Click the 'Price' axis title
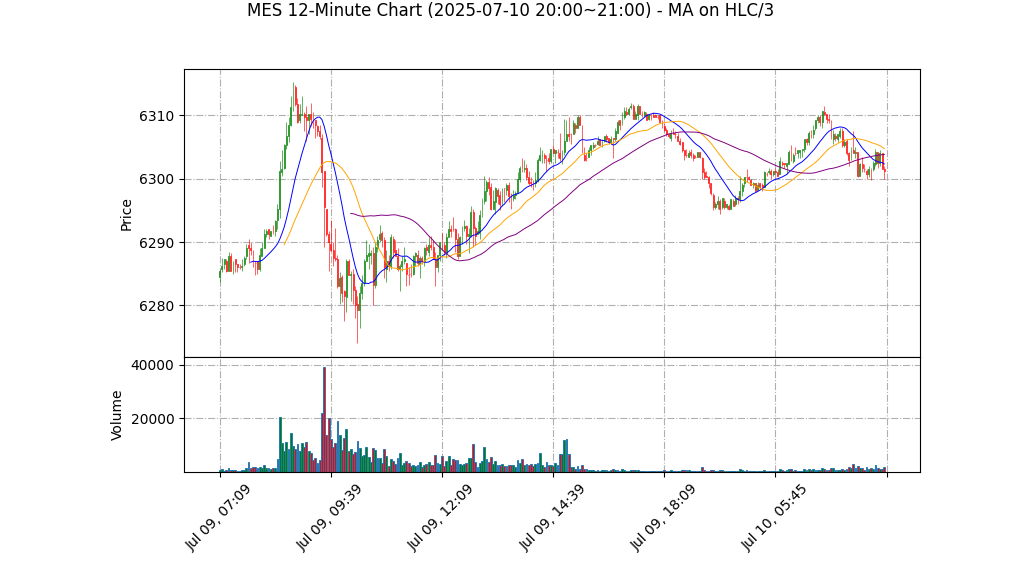This screenshot has width=1022, height=575. click(126, 215)
